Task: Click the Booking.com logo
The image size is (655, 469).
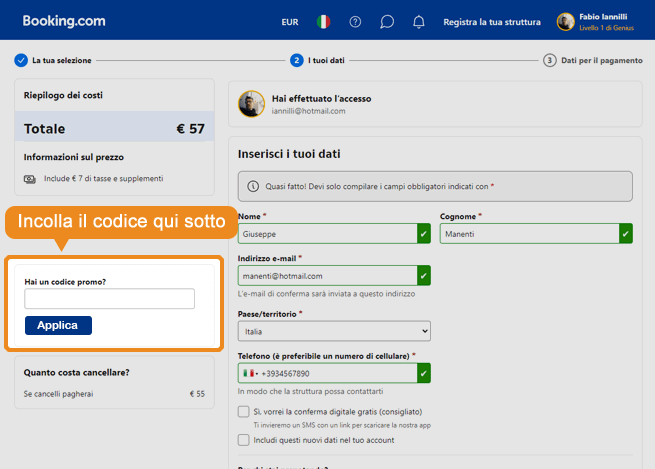Action: 63,21
